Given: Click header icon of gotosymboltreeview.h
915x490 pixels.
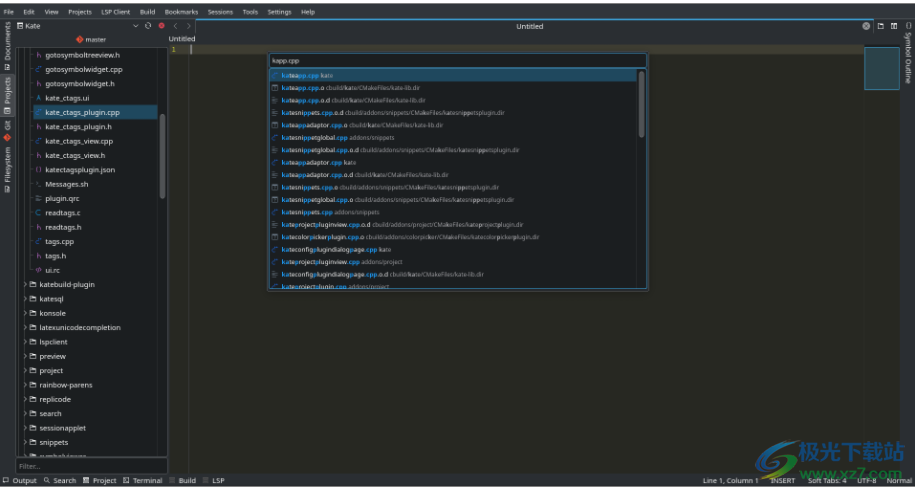Looking at the screenshot, I should pos(39,55).
